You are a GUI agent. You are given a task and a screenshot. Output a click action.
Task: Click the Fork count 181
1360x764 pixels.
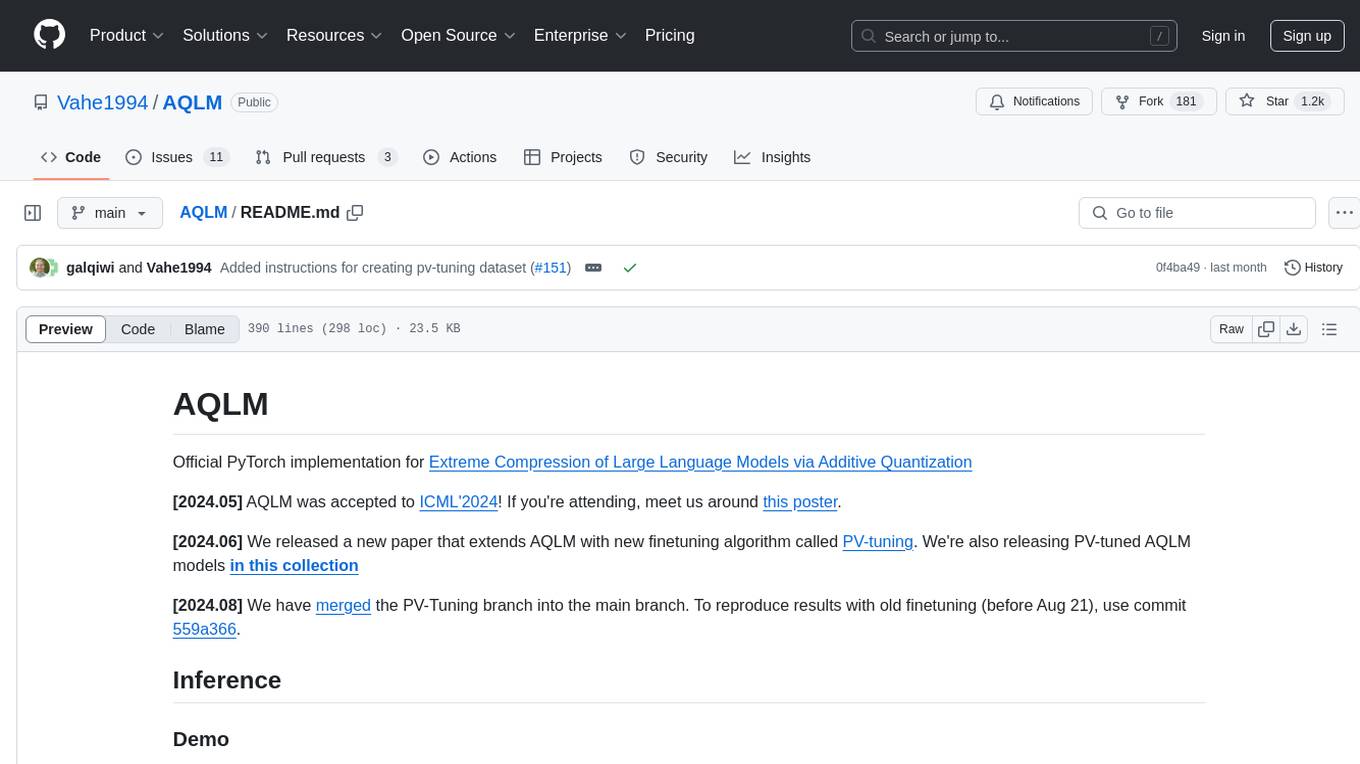pyautogui.click(x=1186, y=102)
